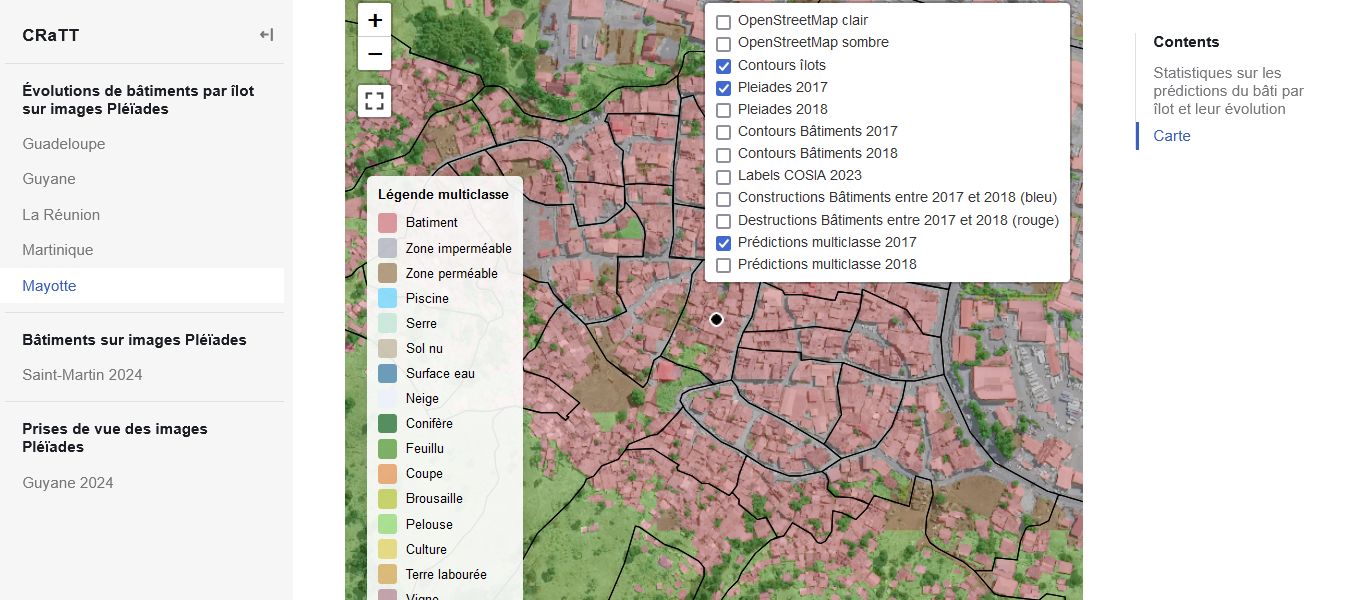Click the black point marker on map
The height and width of the screenshot is (600, 1348).
[x=716, y=319]
